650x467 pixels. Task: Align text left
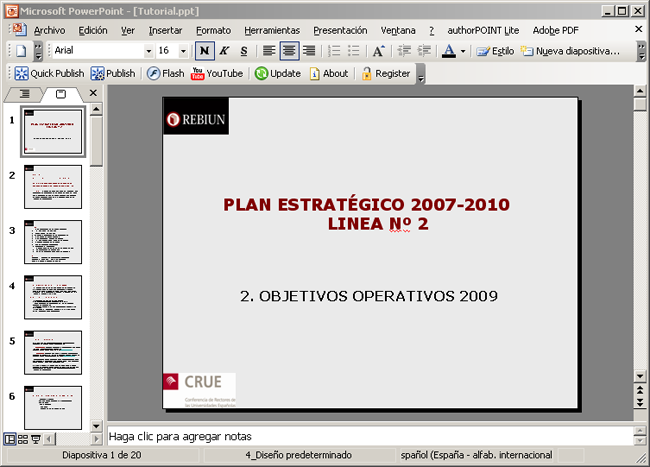click(x=269, y=51)
